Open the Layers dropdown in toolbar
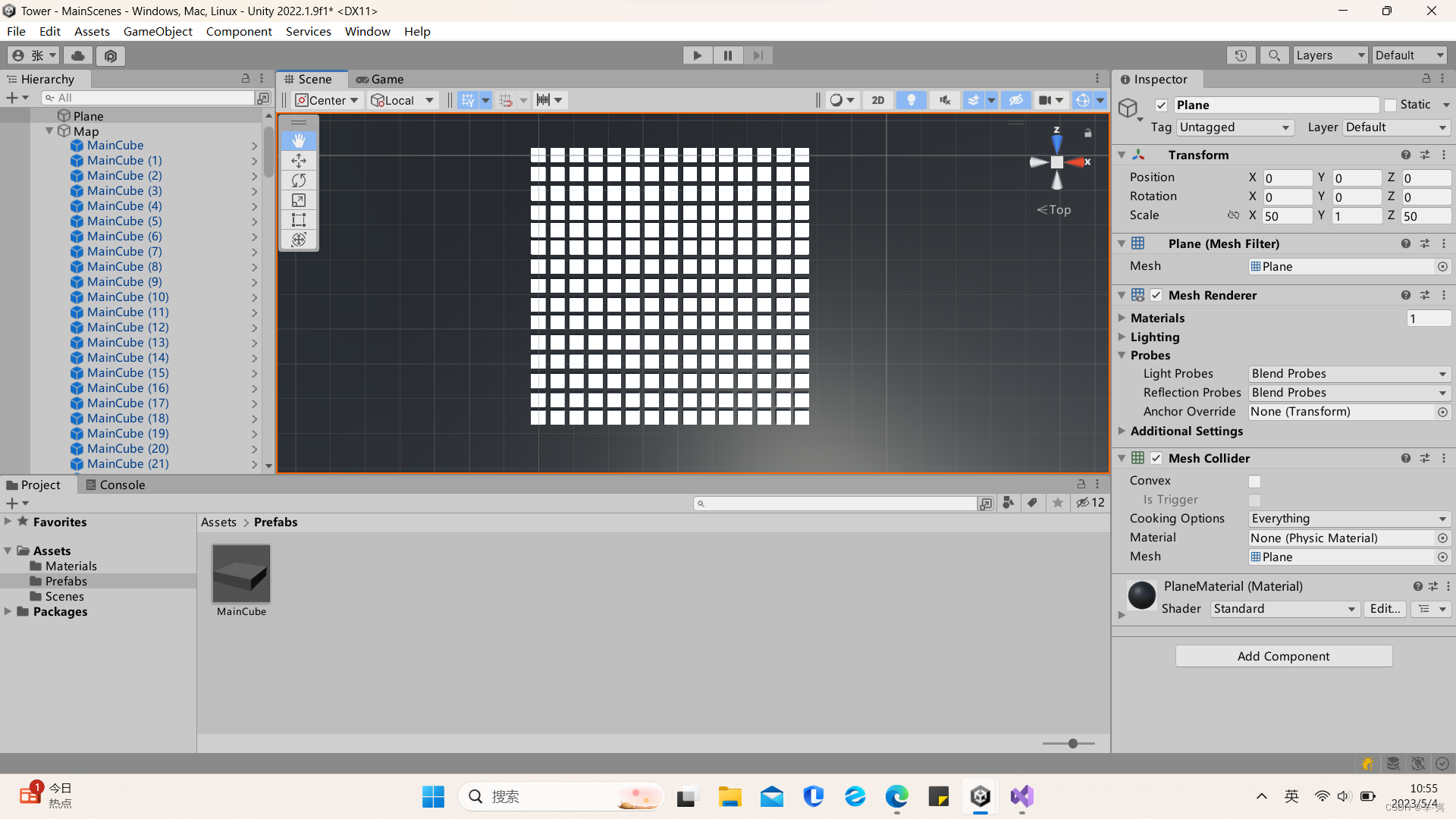This screenshot has height=819, width=1456. tap(1329, 55)
